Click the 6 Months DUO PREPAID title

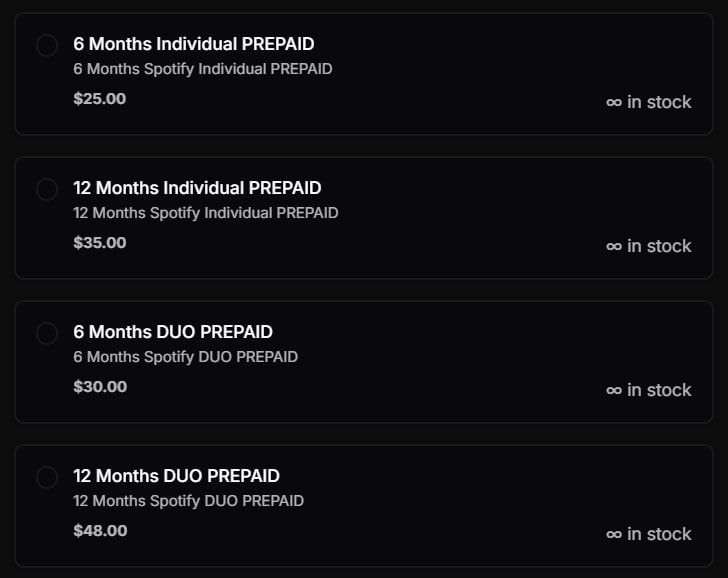coord(173,332)
